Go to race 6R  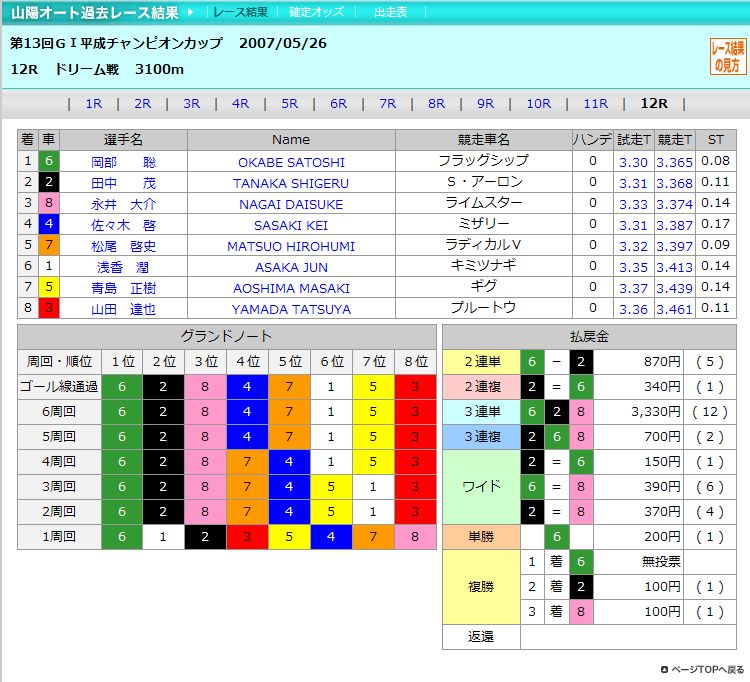[339, 103]
